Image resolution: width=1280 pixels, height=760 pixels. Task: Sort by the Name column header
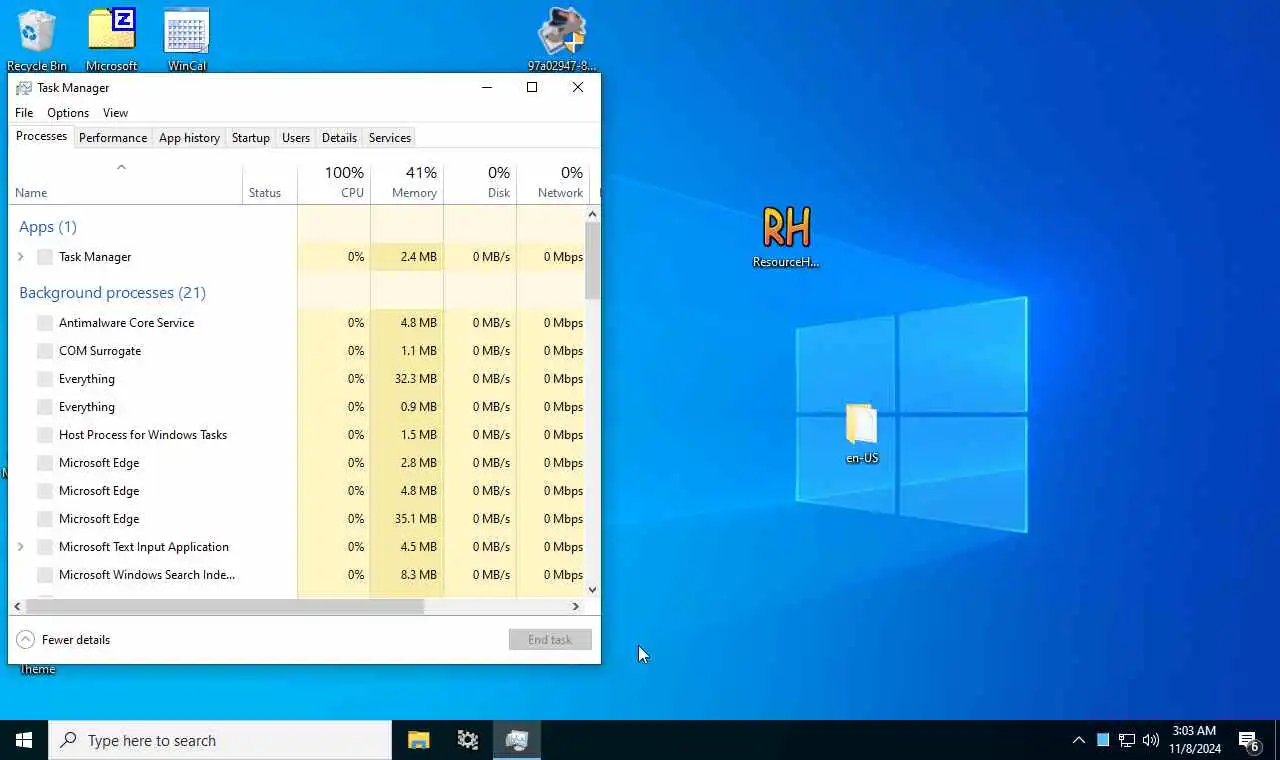point(125,183)
